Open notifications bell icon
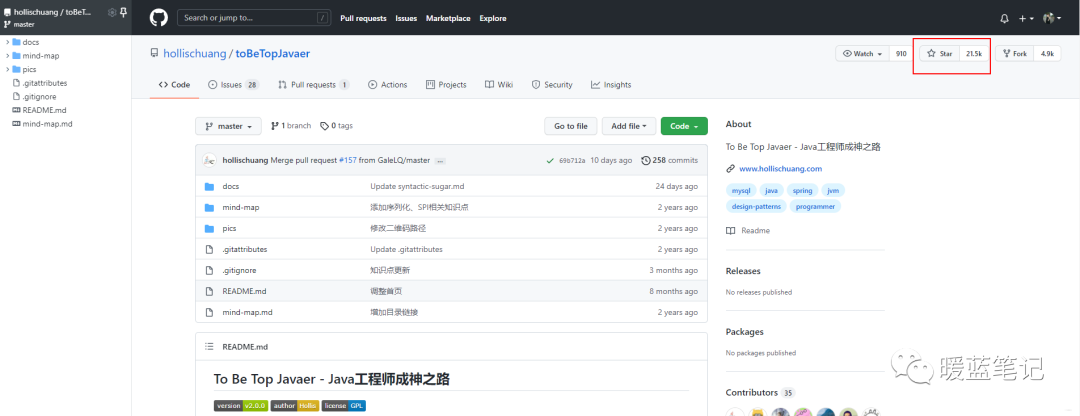The image size is (1080, 416). [1004, 19]
